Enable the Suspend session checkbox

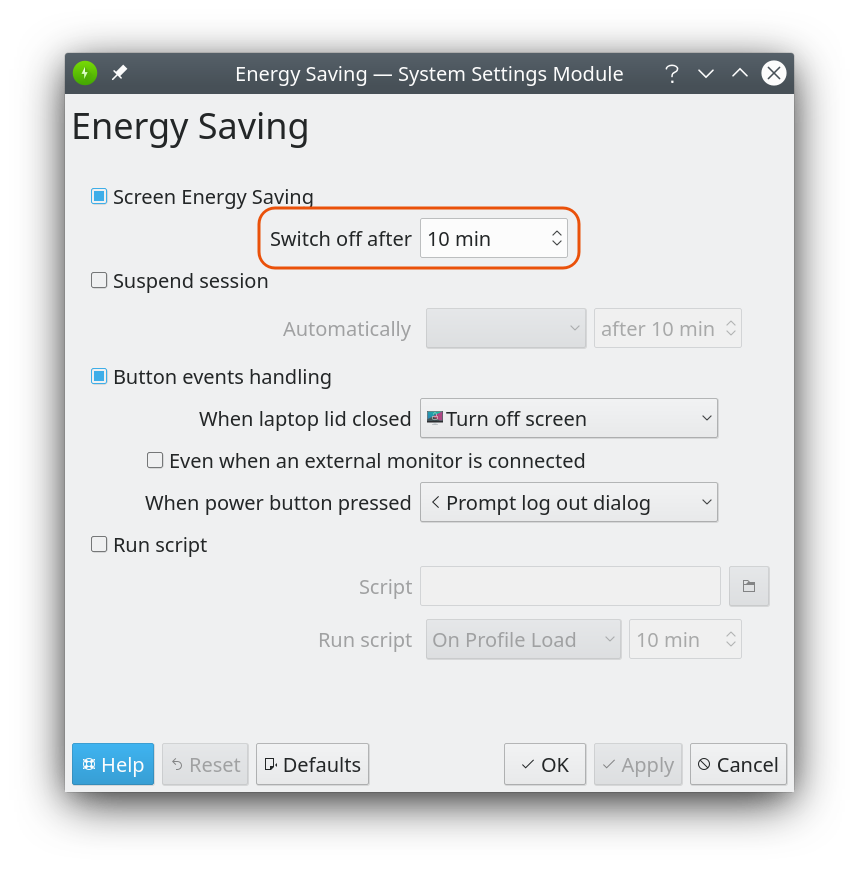tap(99, 281)
